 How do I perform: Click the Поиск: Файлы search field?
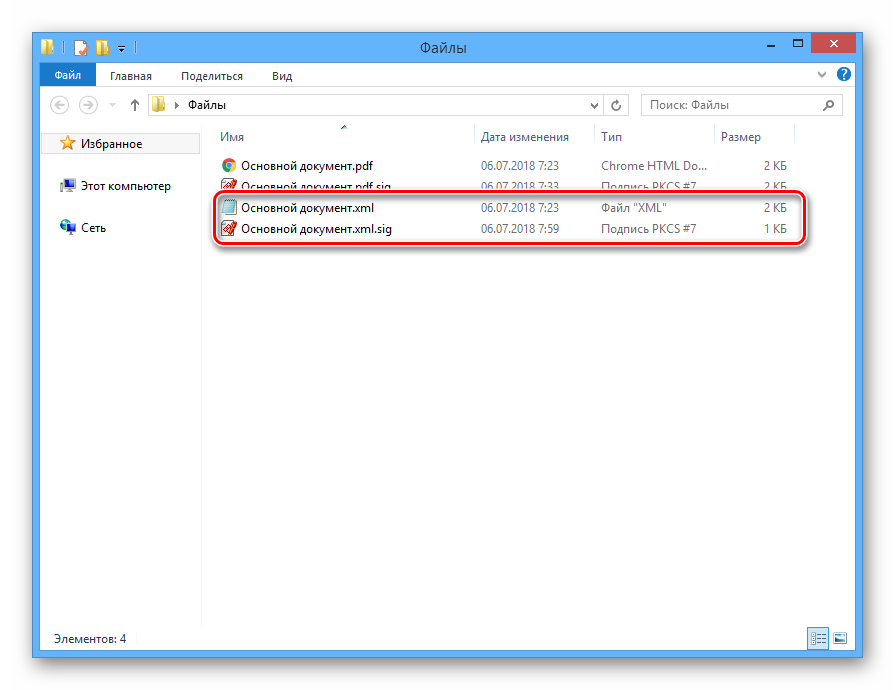[730, 105]
